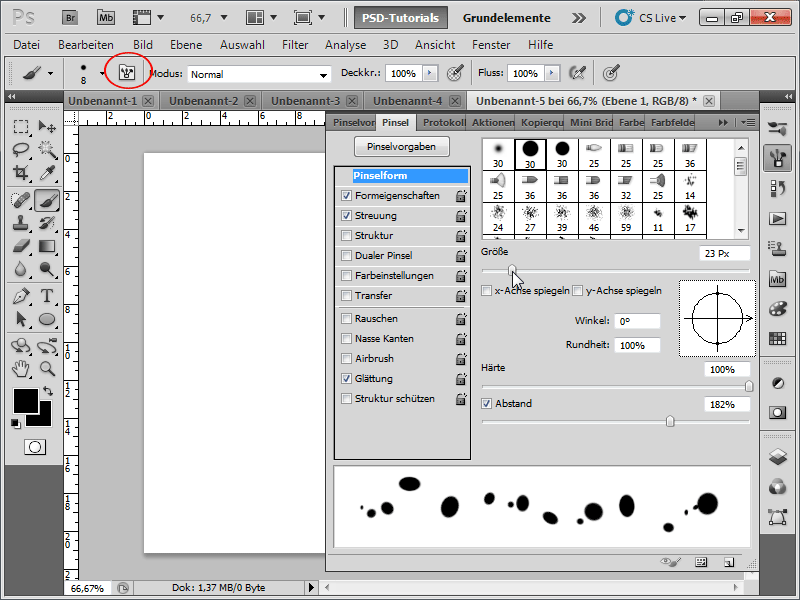Viewport: 800px width, 600px height.
Task: Click the Härte hardness slider handle
Action: [x=748, y=386]
